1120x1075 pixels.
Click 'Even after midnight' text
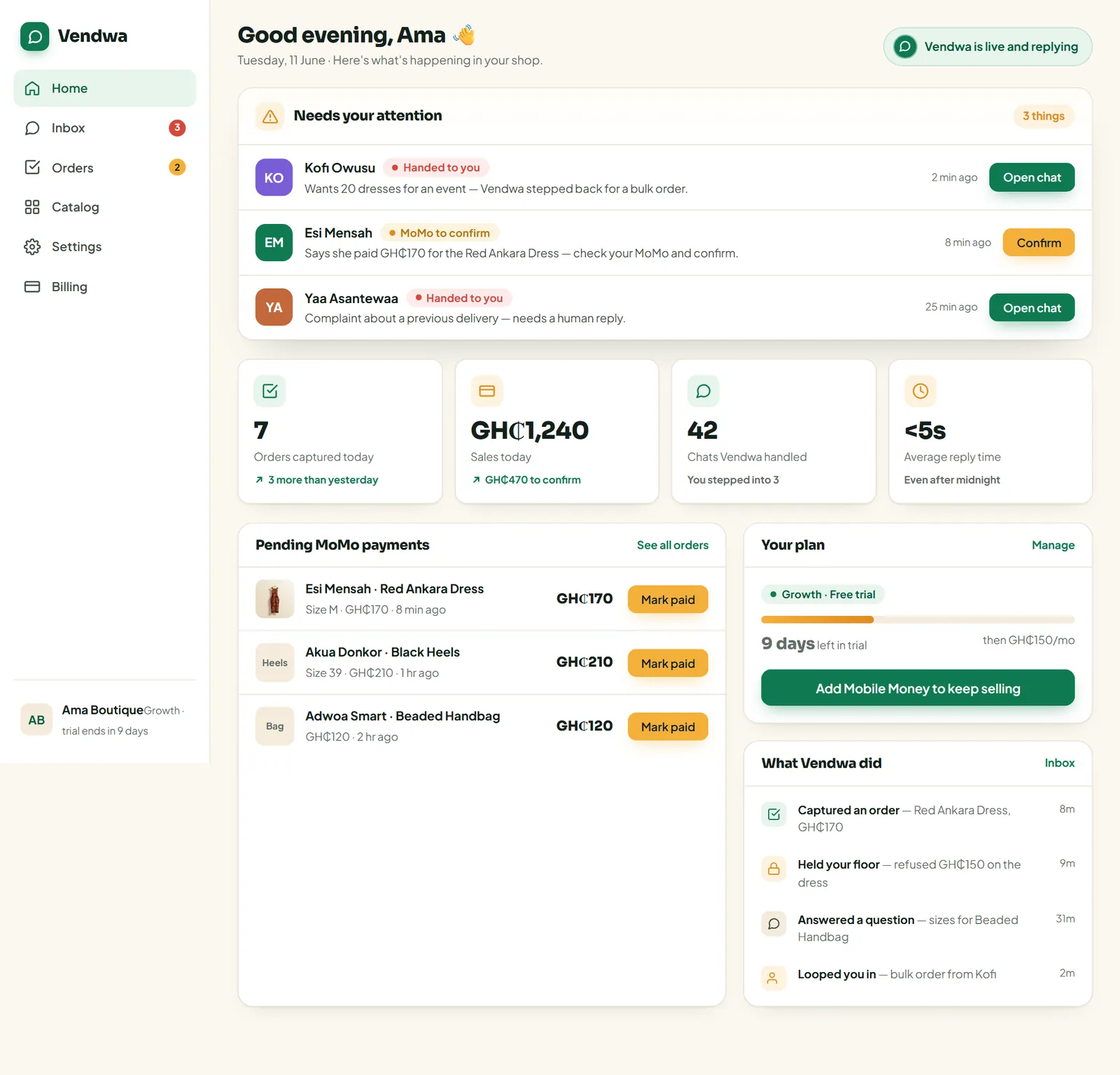952,480
